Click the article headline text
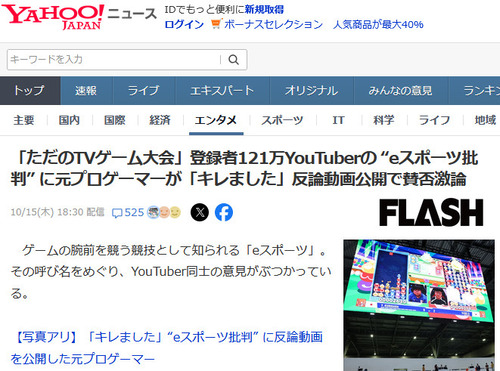 (x=244, y=169)
